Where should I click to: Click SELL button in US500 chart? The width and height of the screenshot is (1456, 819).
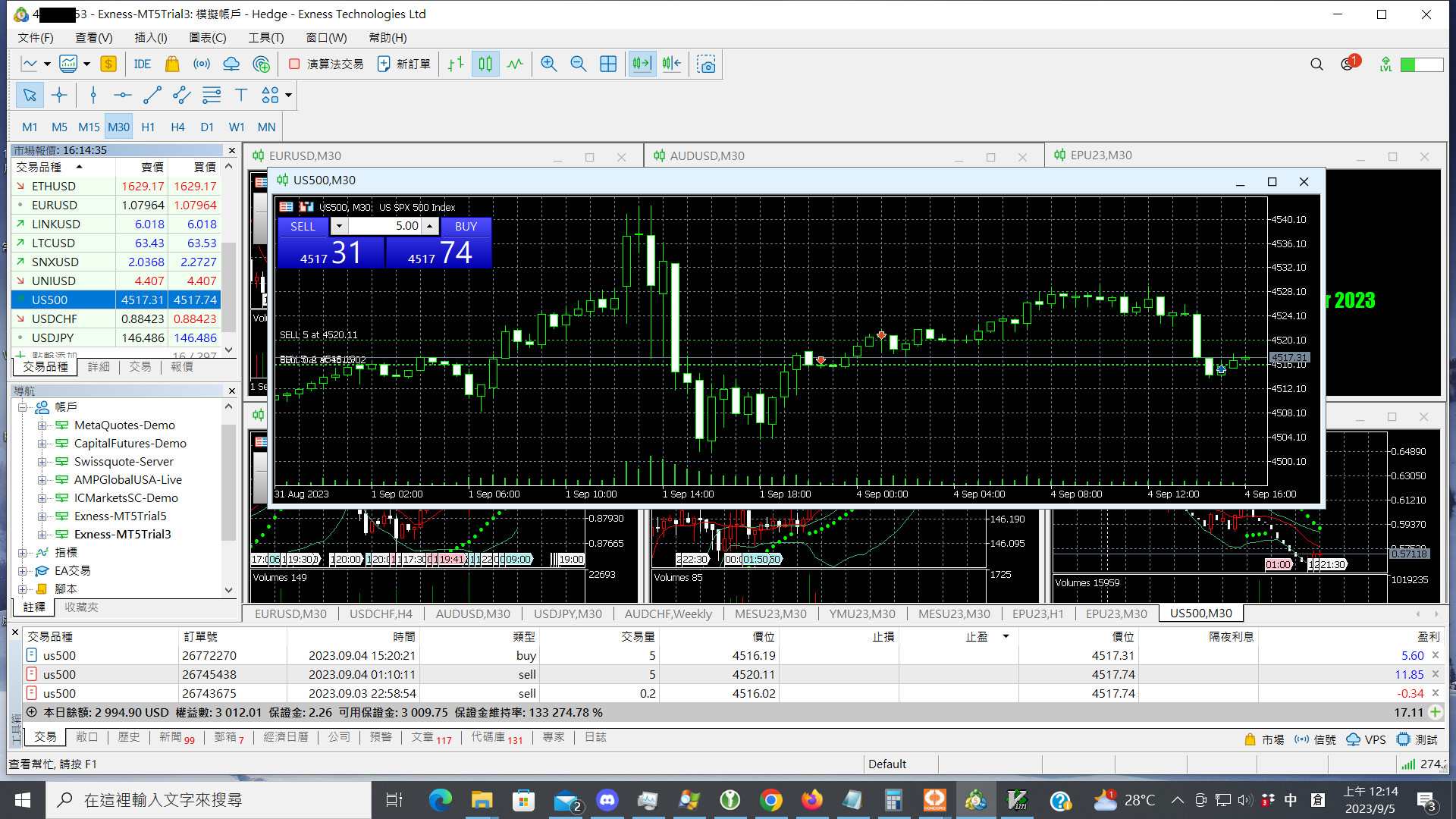[303, 226]
